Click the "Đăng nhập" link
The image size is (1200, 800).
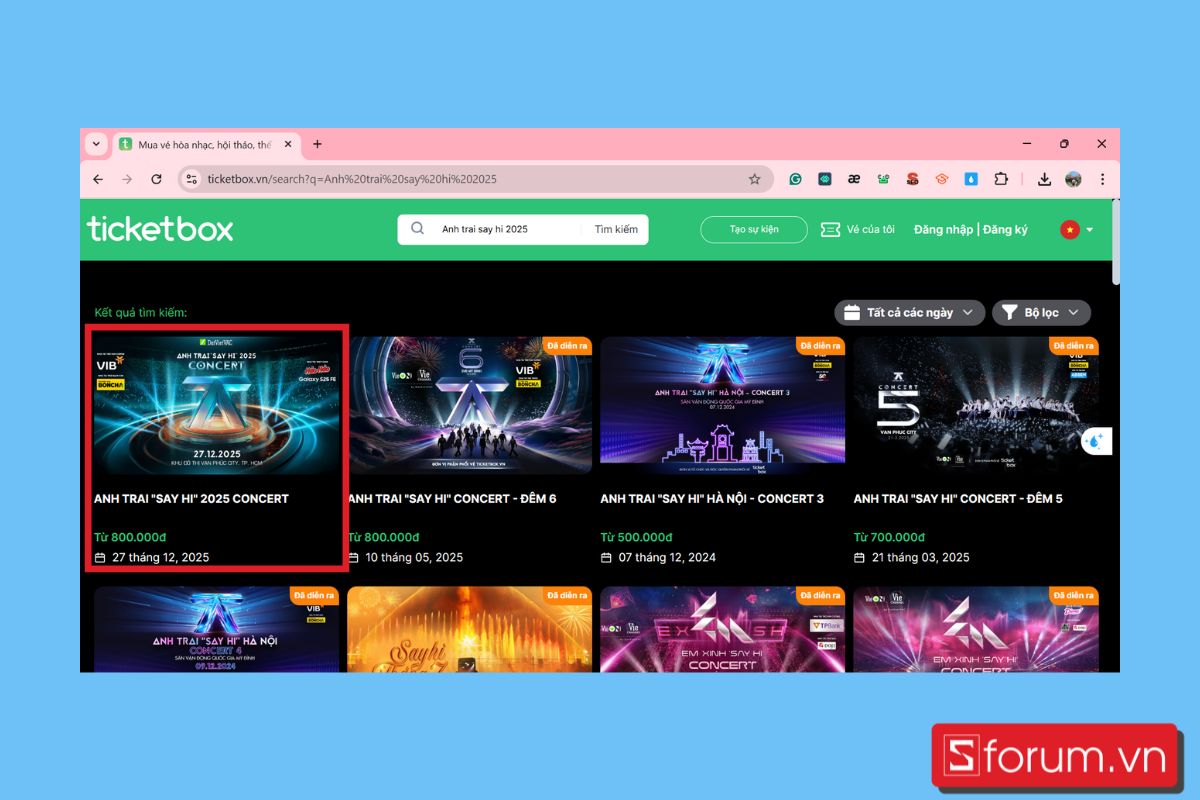pos(943,229)
